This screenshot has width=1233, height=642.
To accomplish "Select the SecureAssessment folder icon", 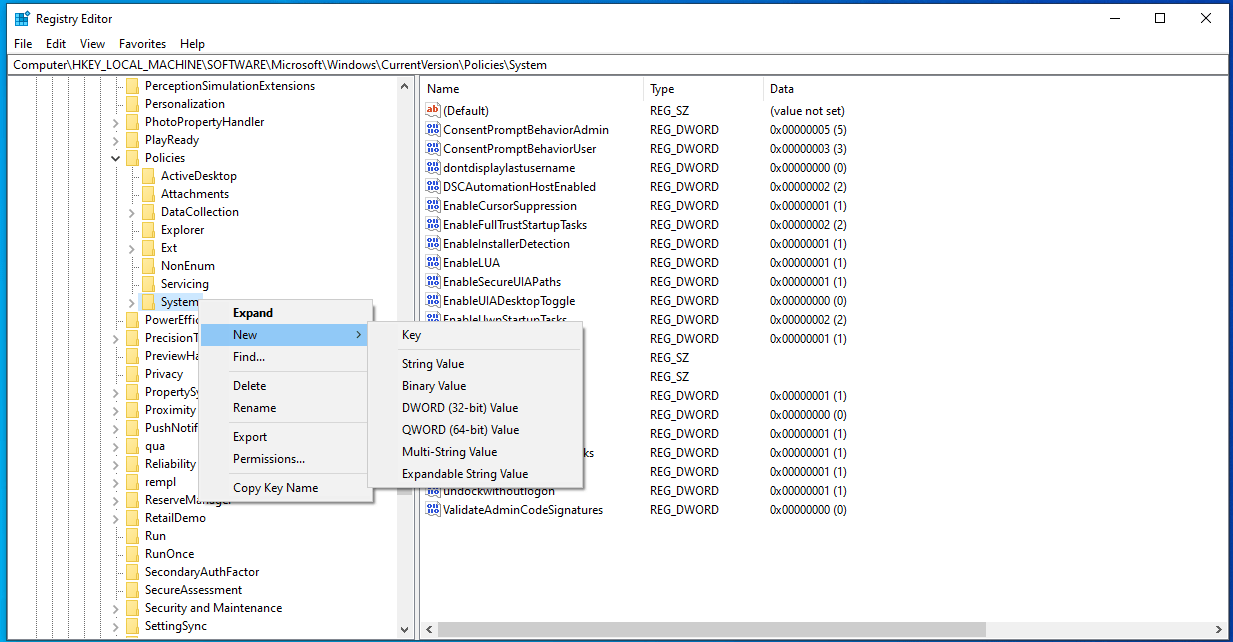I will 132,589.
